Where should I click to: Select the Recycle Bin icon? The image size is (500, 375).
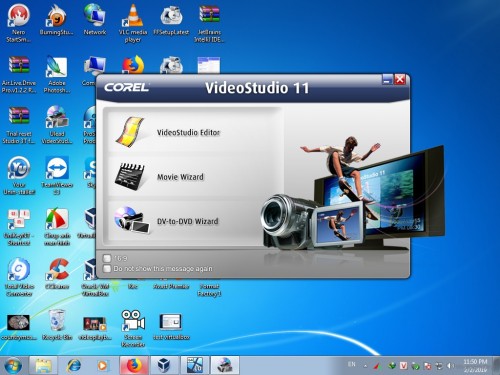(x=57, y=325)
